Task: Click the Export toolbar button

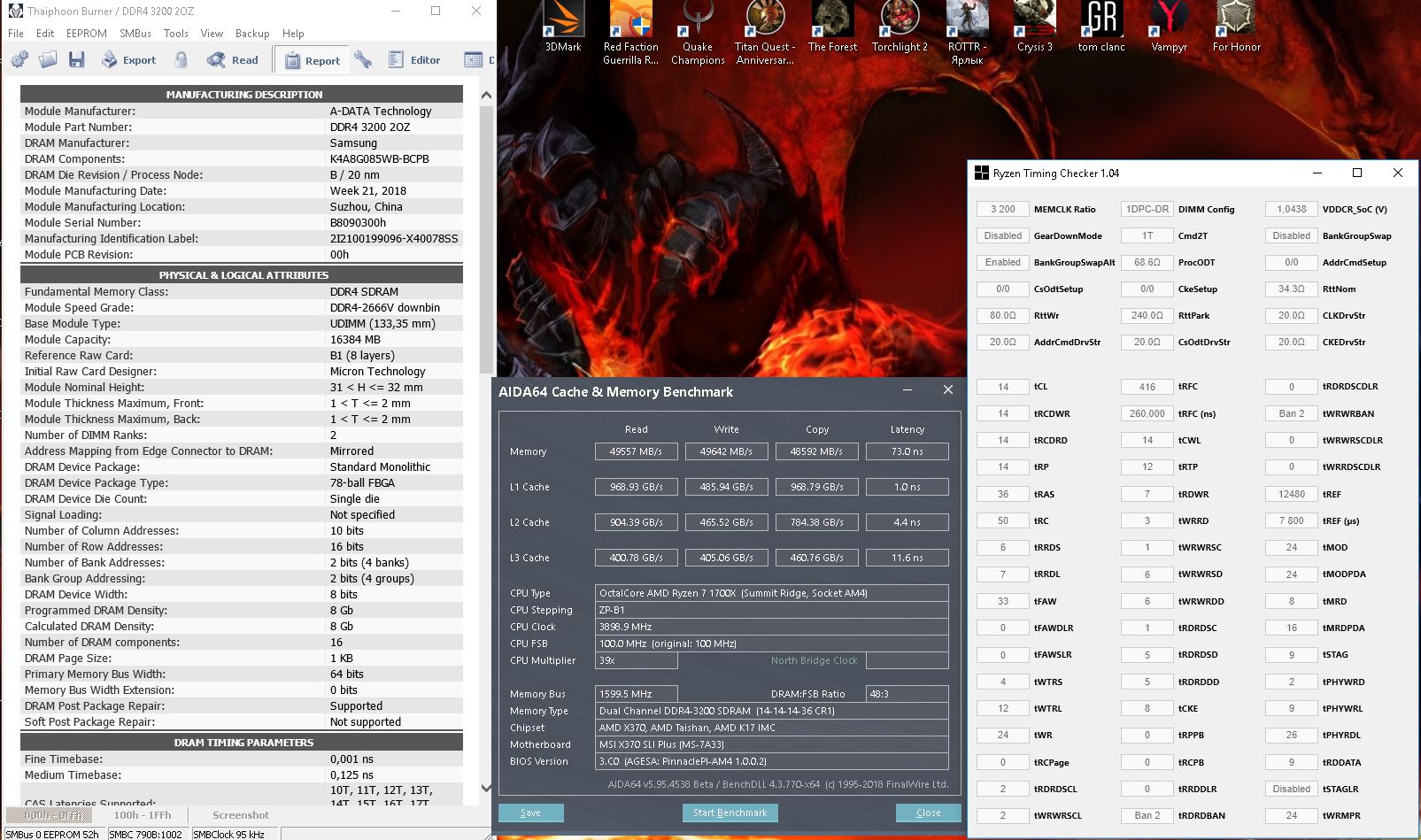Action: click(x=128, y=59)
